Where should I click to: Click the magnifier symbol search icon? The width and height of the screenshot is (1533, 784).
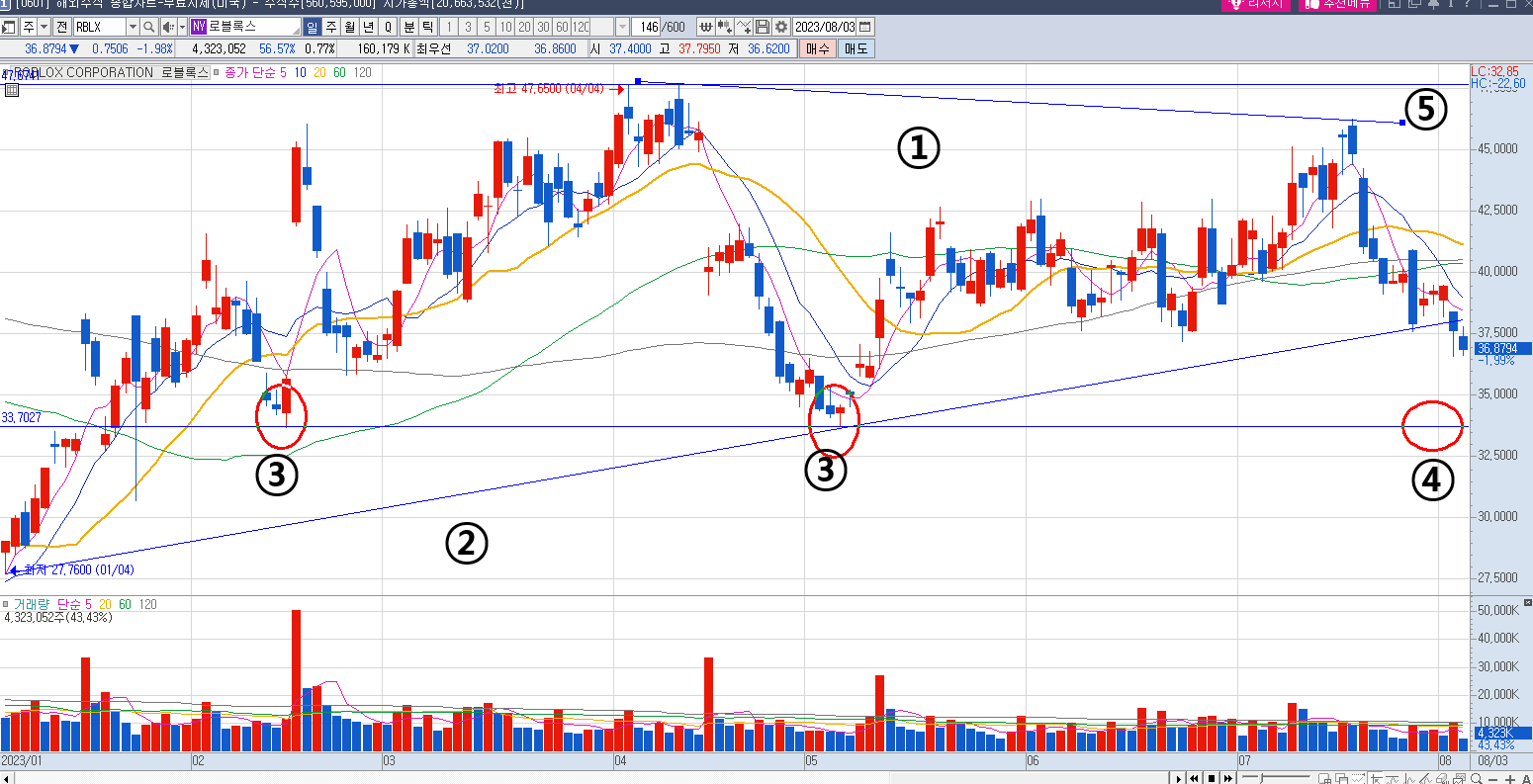click(149, 27)
